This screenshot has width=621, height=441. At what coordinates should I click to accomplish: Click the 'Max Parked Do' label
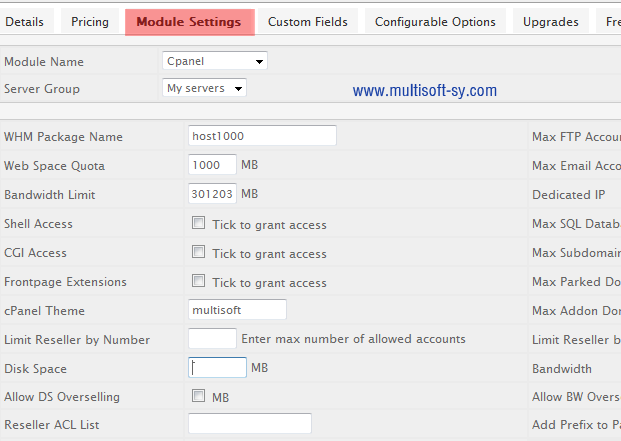[x=576, y=281]
